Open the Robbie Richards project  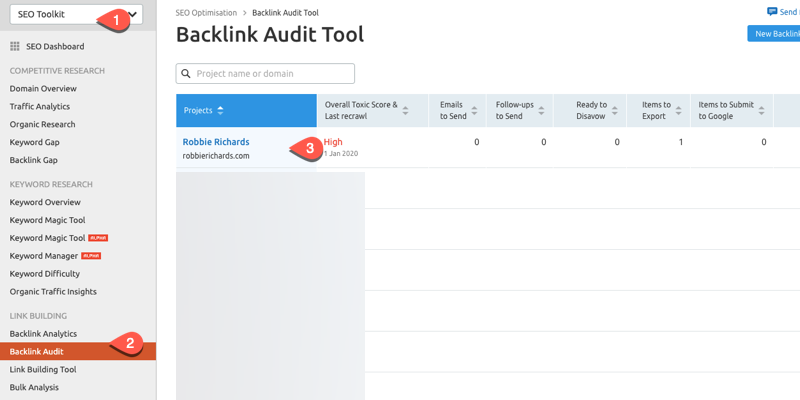[x=216, y=142]
